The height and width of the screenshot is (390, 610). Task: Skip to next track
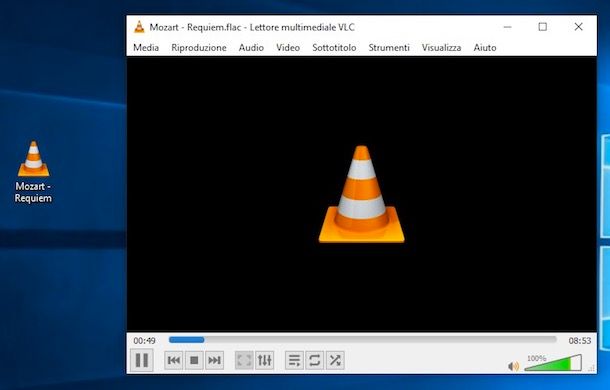pyautogui.click(x=214, y=360)
